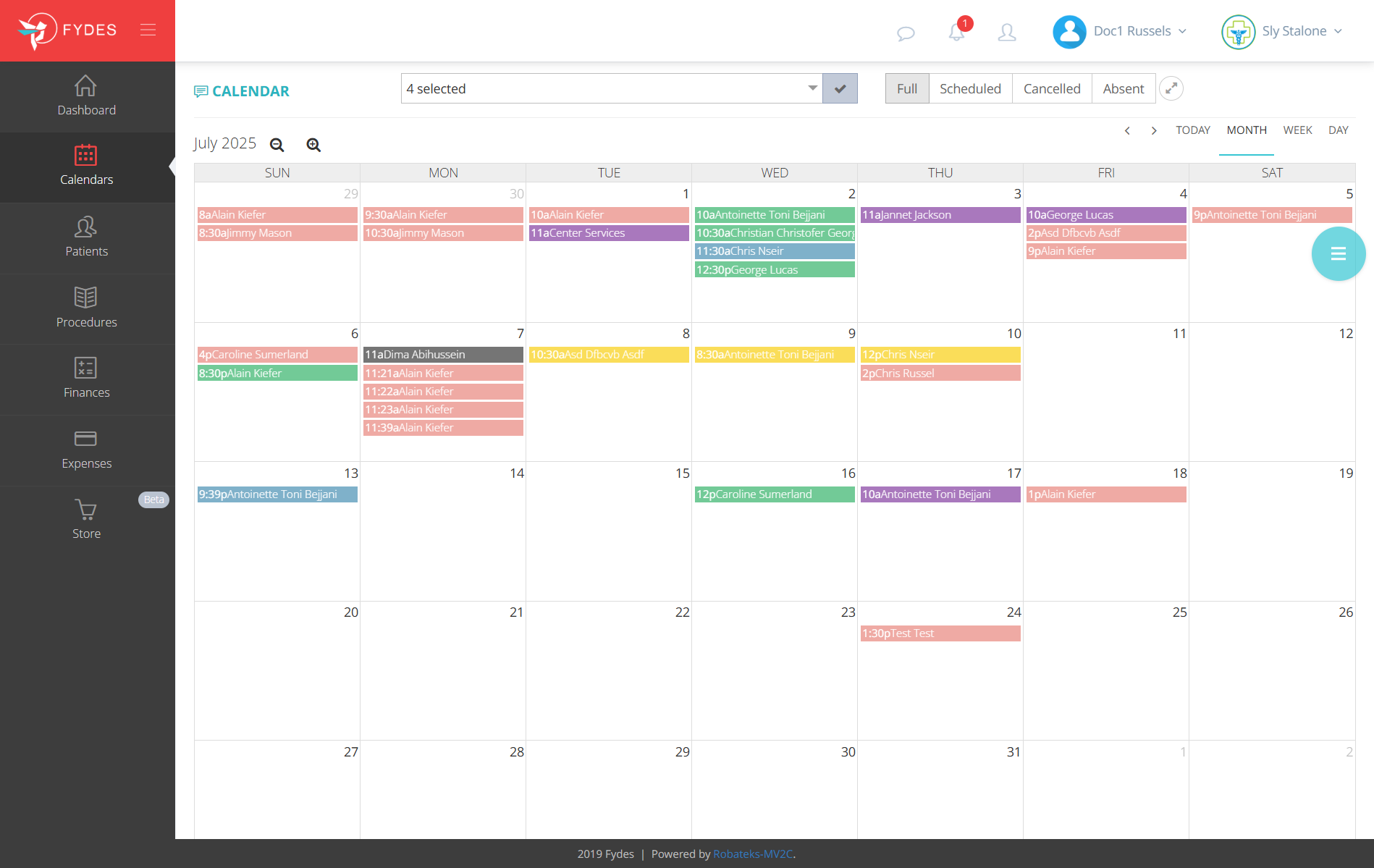Enable the Cancelled filter

[x=1051, y=88]
